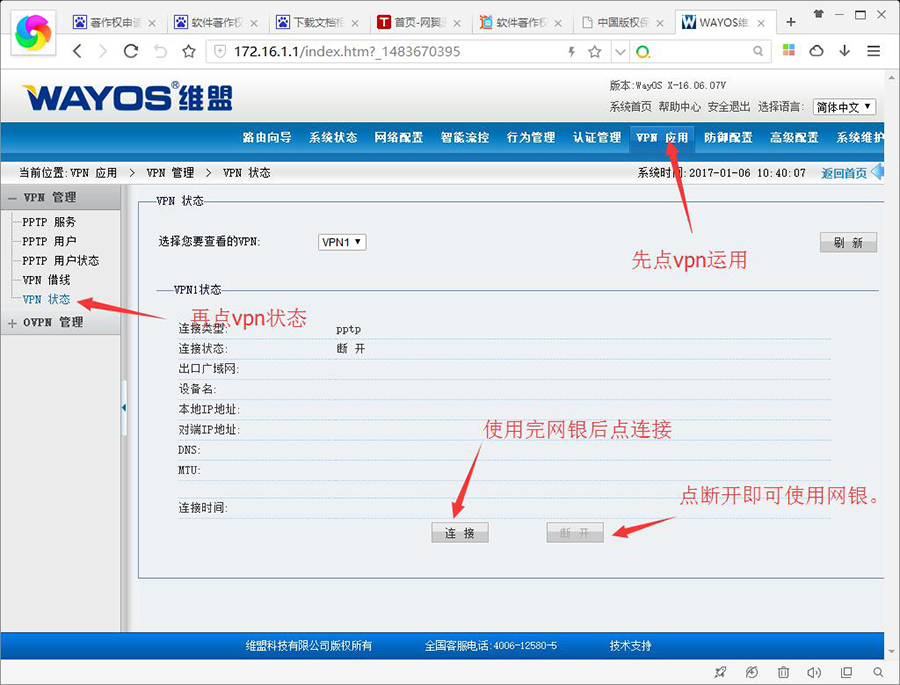Open the 认证管理 menu
Viewport: 900px width, 685px height.
(x=597, y=138)
